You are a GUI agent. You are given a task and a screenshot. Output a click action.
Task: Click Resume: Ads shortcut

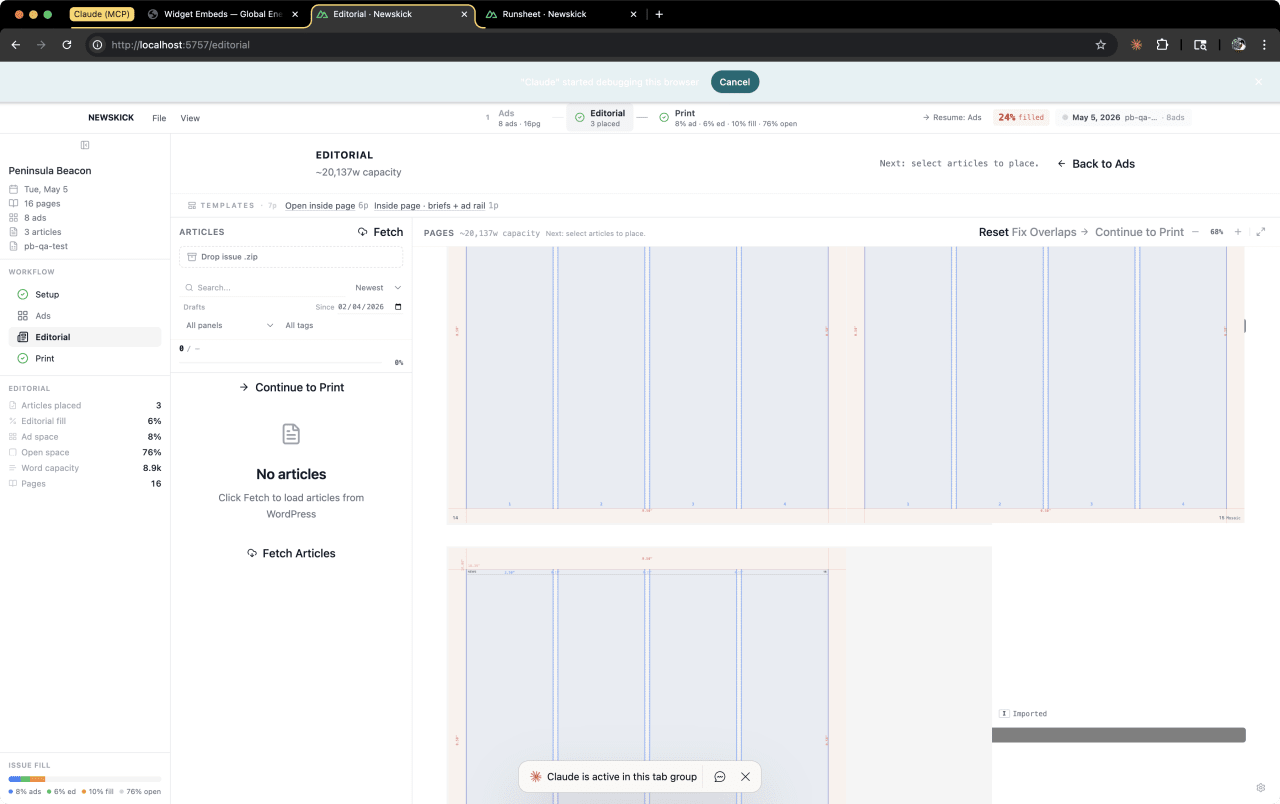(x=952, y=118)
